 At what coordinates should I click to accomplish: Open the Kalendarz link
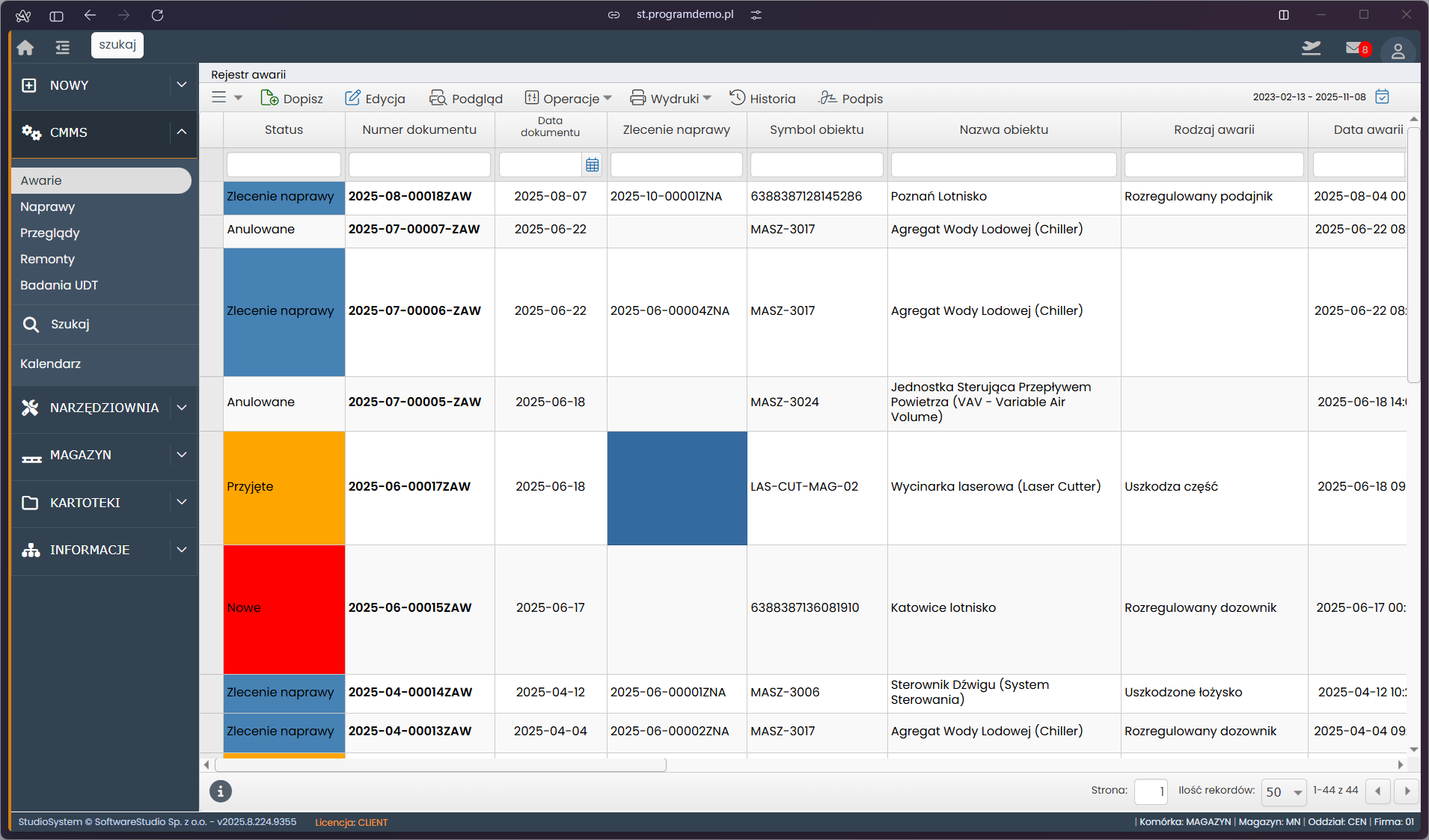tap(51, 364)
